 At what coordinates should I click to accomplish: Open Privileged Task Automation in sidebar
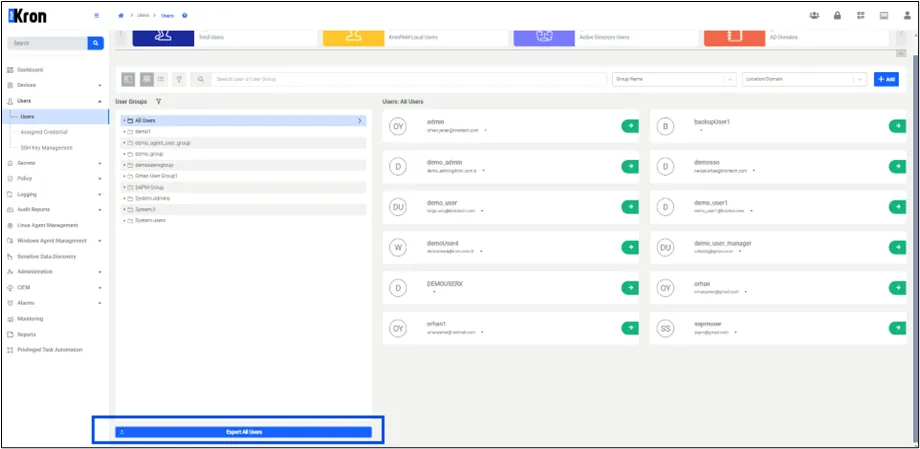pyautogui.click(x=49, y=350)
